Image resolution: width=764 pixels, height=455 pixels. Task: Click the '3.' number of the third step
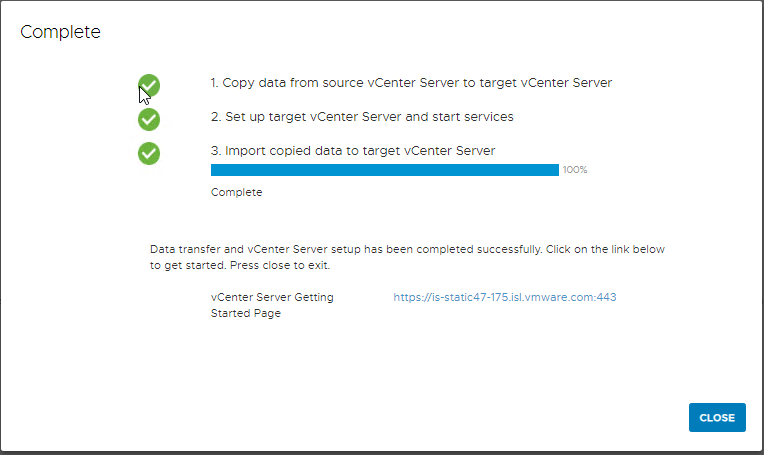point(215,151)
